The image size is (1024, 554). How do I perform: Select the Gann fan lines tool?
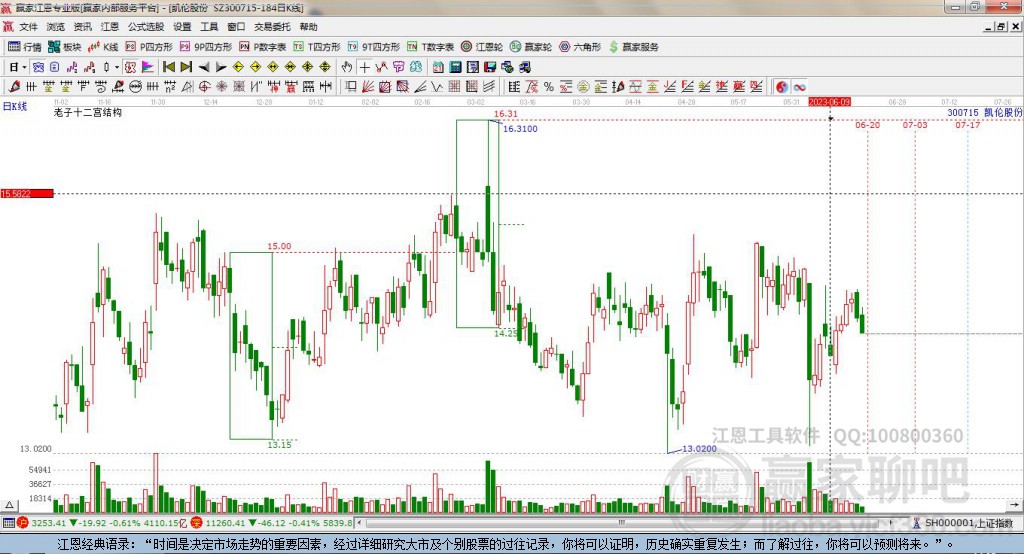coord(368,86)
